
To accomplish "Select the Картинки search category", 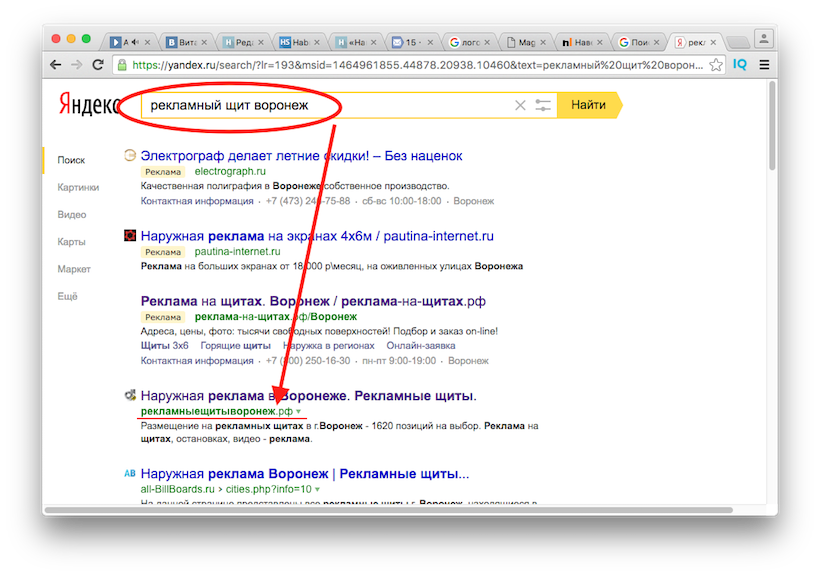I will [x=78, y=187].
